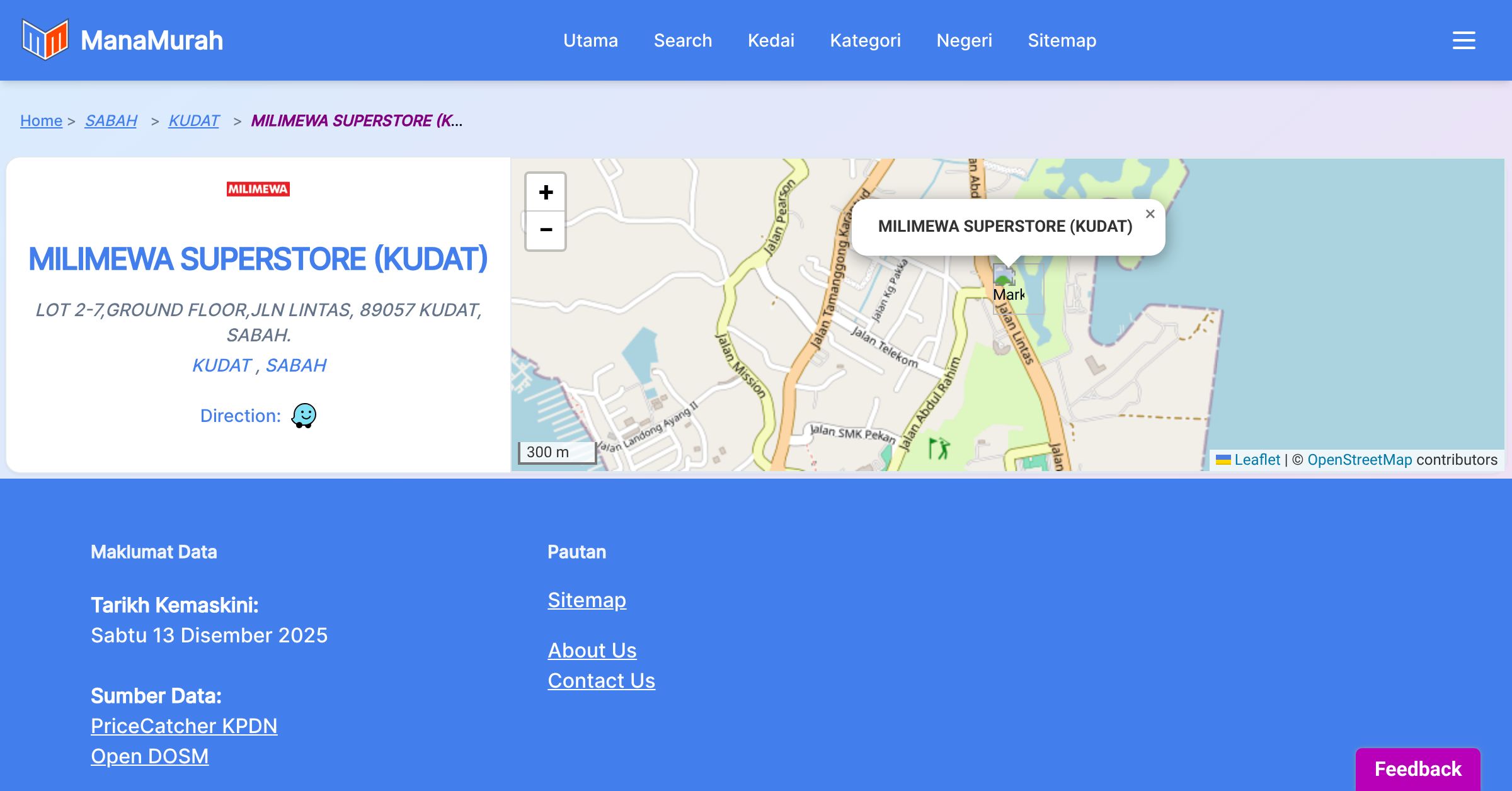The height and width of the screenshot is (791, 1512).
Task: Click the OpenStreetMap attribution link
Action: point(1360,460)
